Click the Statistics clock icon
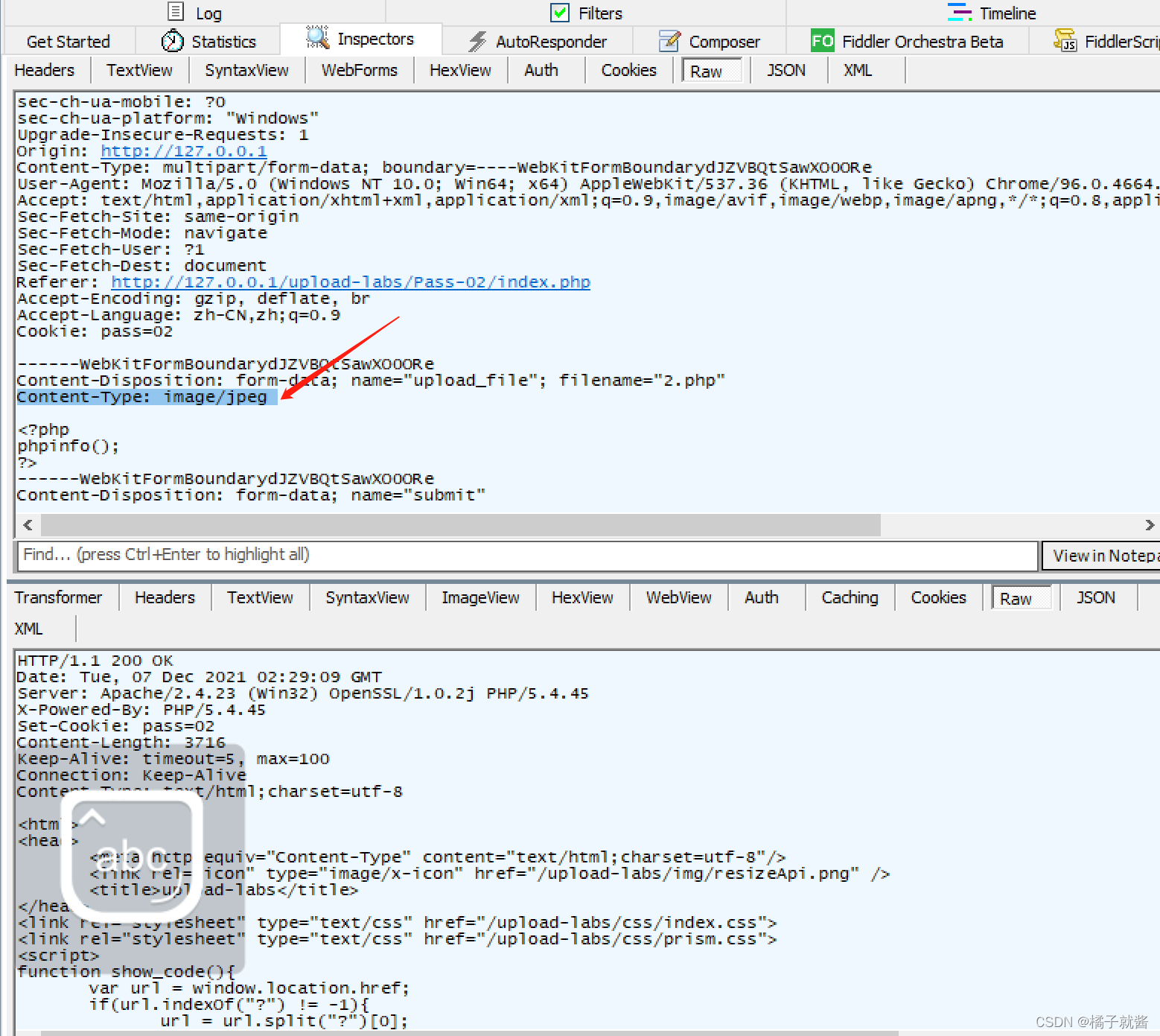The width and height of the screenshot is (1160, 1036). point(172,41)
